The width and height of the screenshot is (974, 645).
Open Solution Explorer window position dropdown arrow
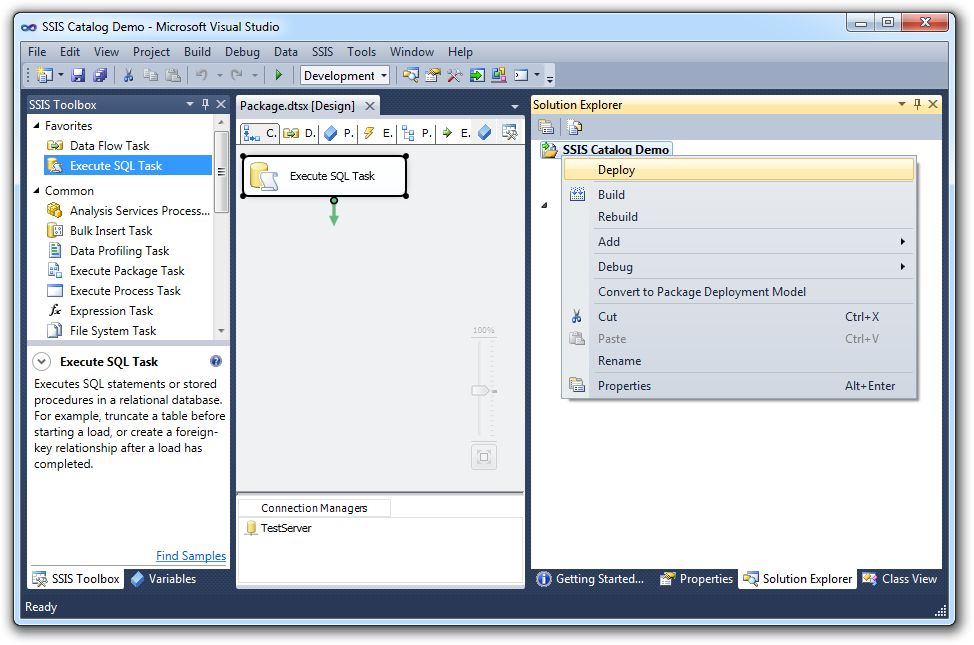902,104
